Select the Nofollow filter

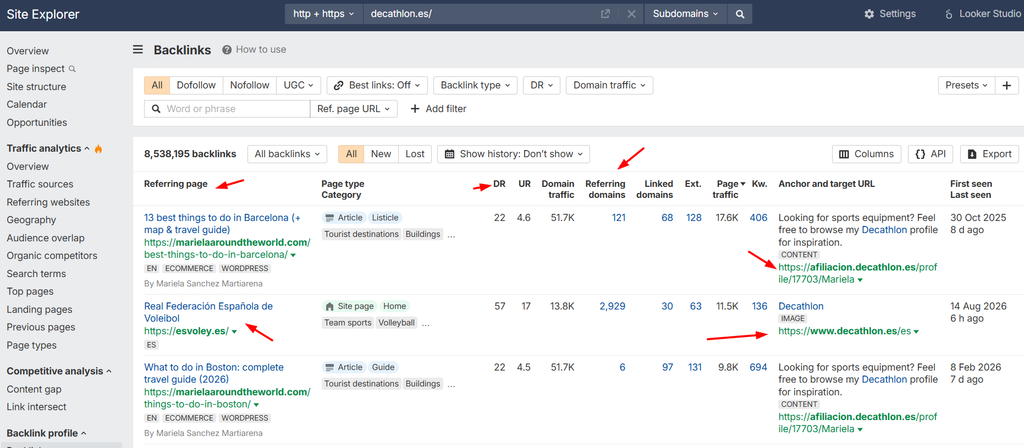[x=249, y=85]
